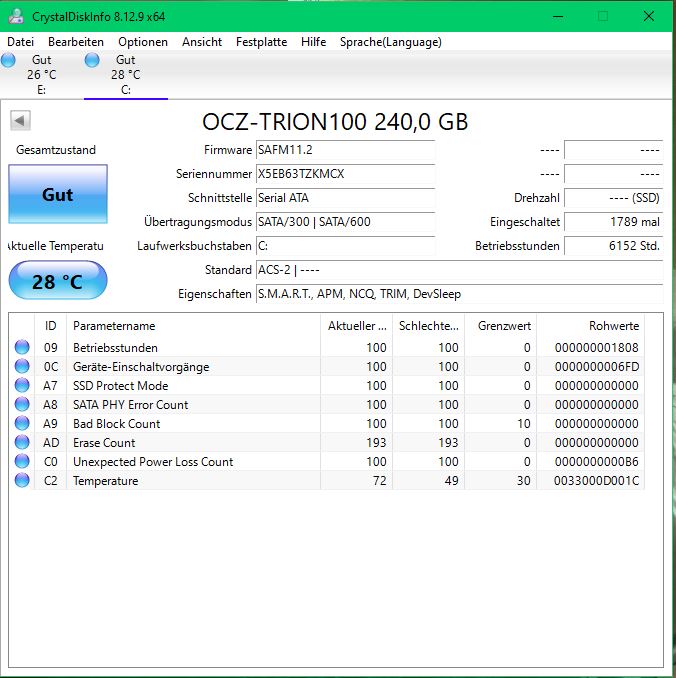676x678 pixels.
Task: Select the Unexpected Power Loss Count name
Action: [153, 462]
